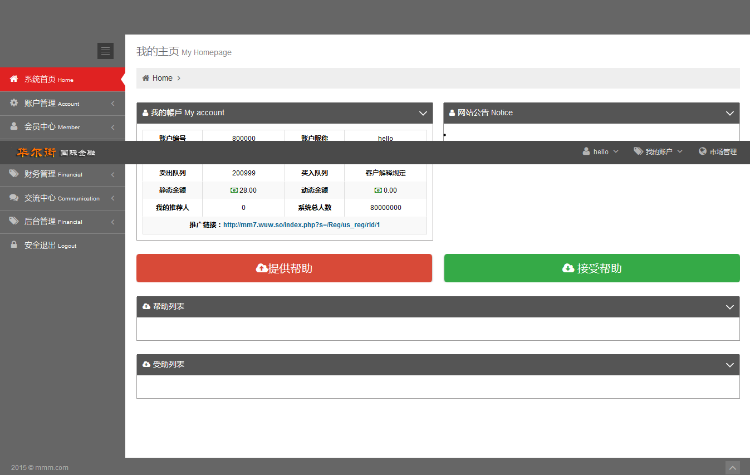Toggle the hamburger sidebar menu icon
Image resolution: width=750 pixels, height=475 pixels.
pyautogui.click(x=105, y=51)
